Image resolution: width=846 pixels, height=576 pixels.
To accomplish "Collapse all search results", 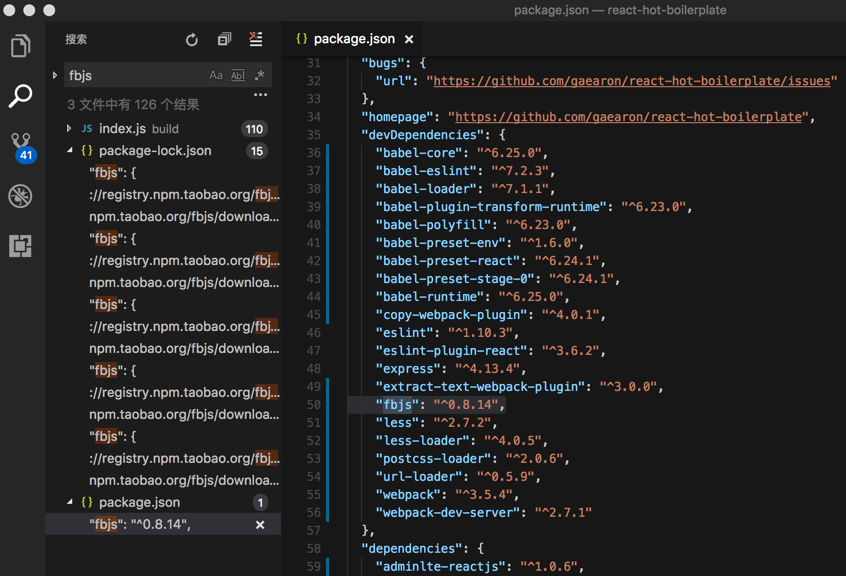I will coord(224,40).
